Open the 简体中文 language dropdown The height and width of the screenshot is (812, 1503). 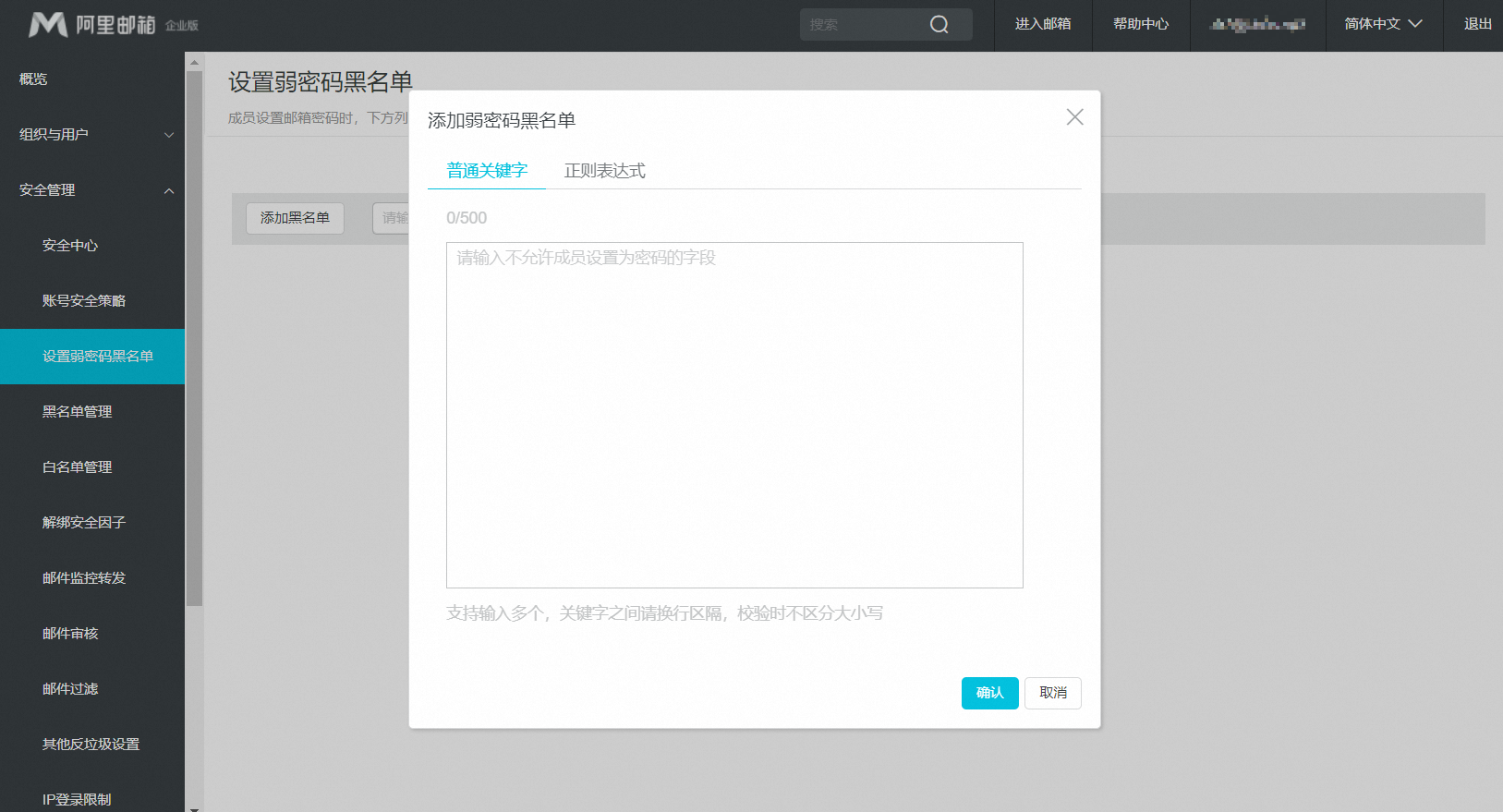[1383, 24]
